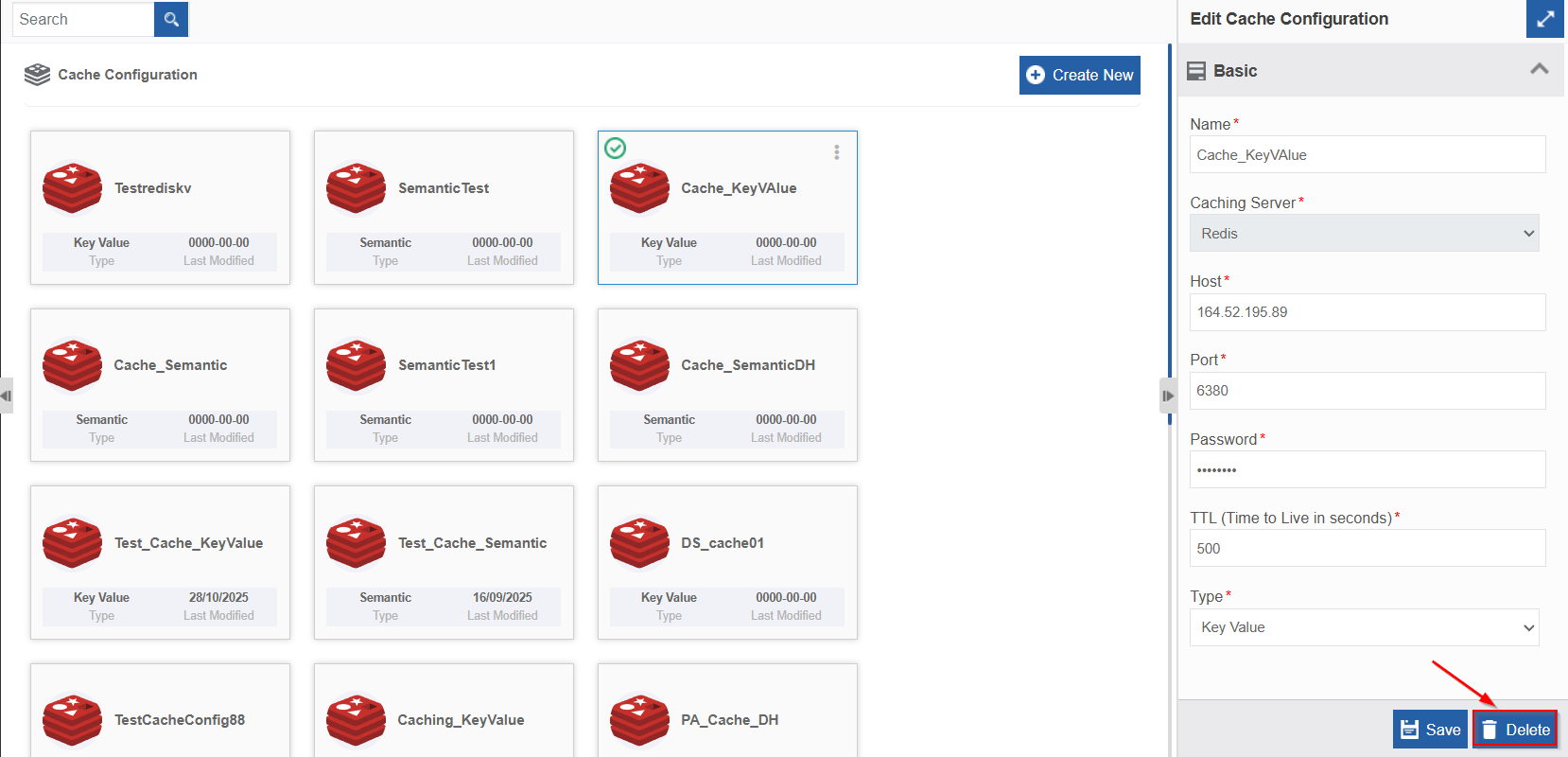Click the Redis icon on Cache_Semantic card
This screenshot has height=757, width=1568.
pyautogui.click(x=72, y=365)
